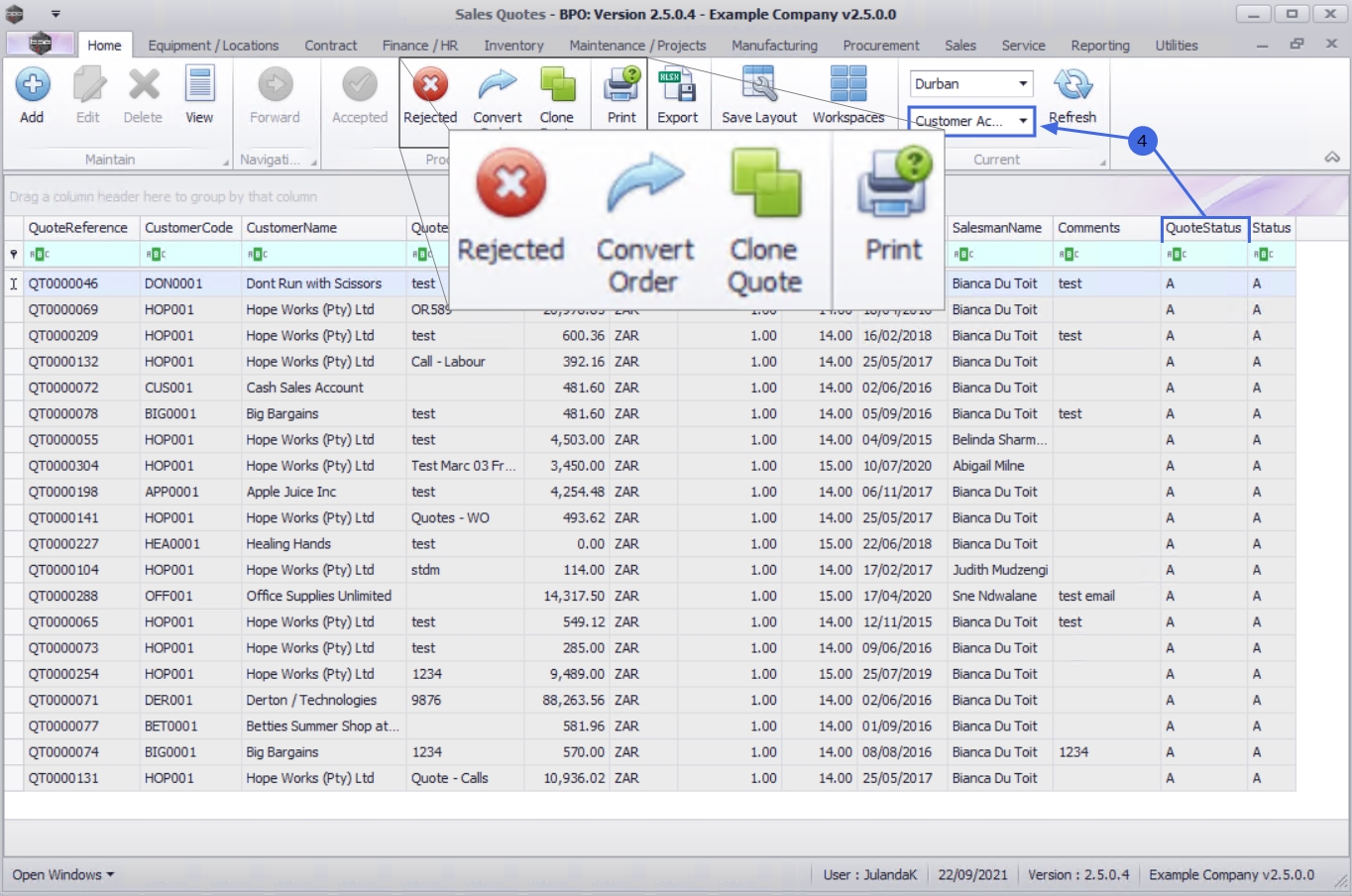This screenshot has width=1352, height=896.
Task: Click the Forward arrow icon
Action: click(x=275, y=85)
